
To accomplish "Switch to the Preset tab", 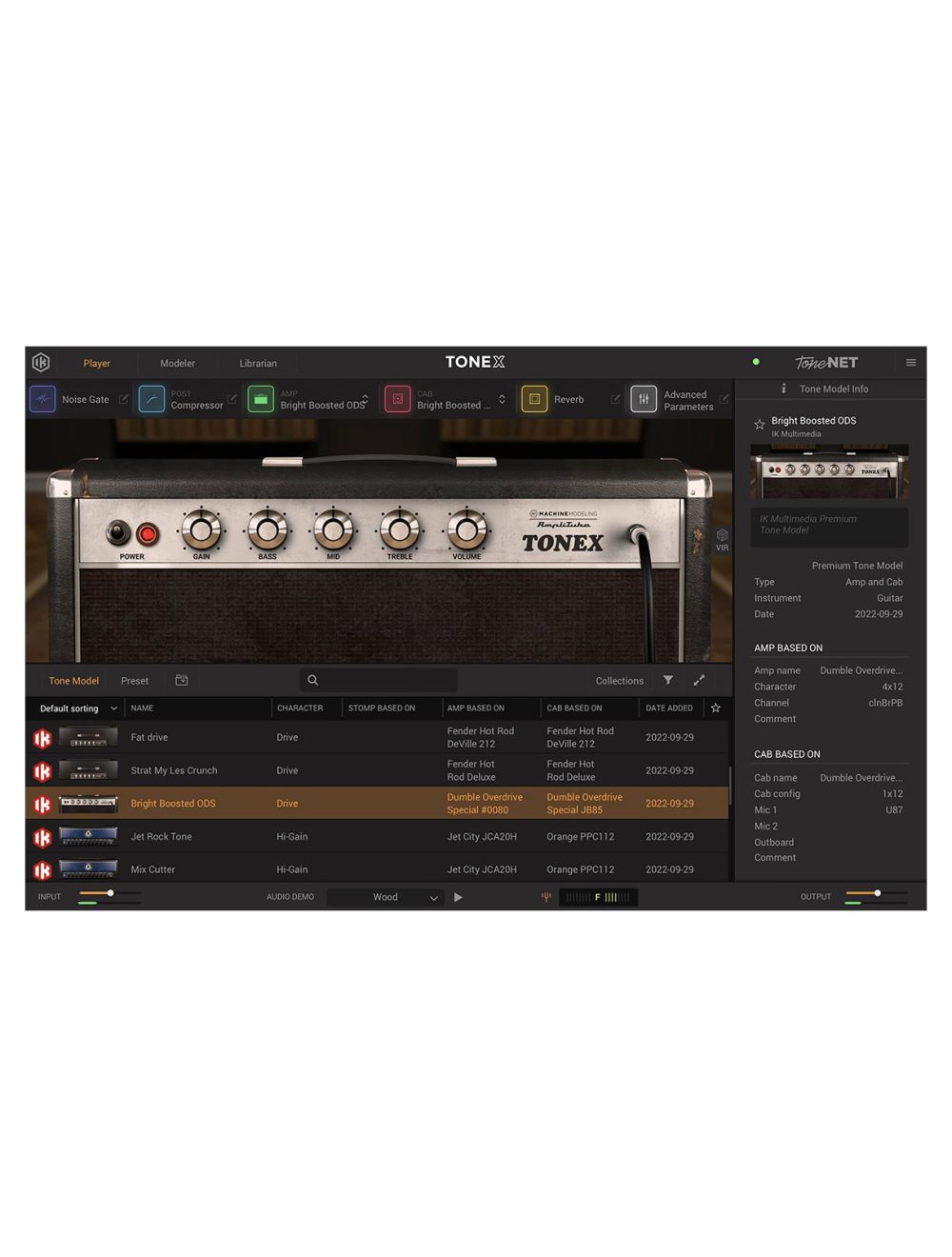I will (x=134, y=680).
